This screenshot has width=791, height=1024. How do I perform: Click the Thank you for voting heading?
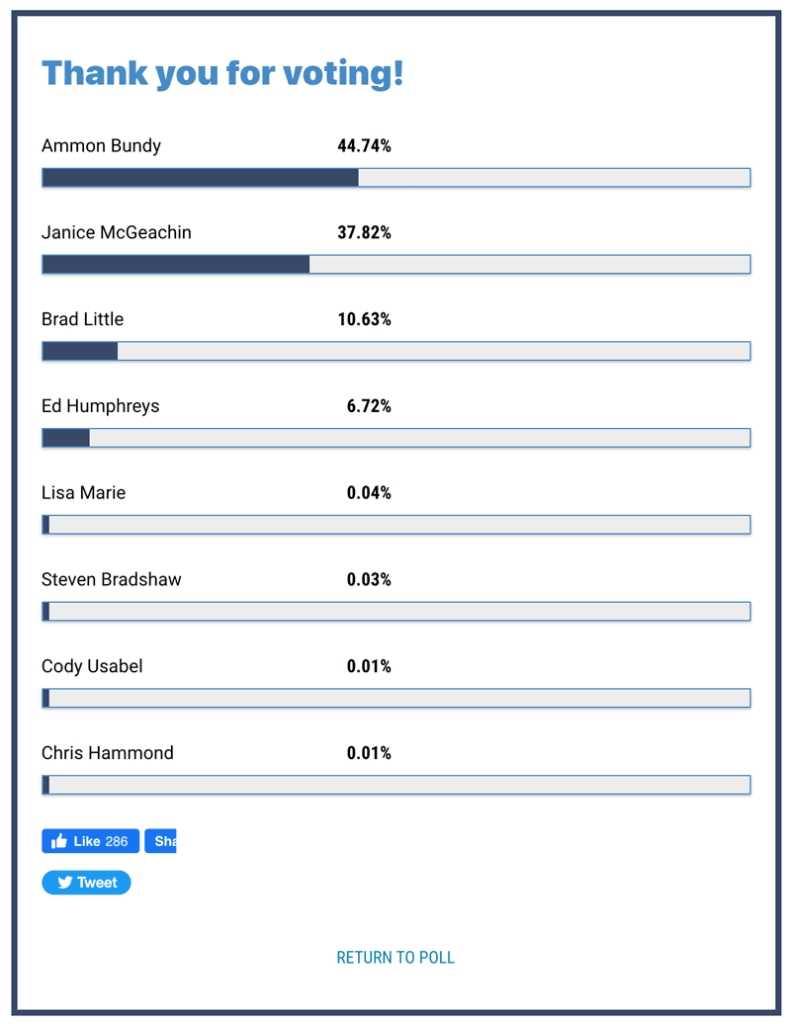coord(222,73)
